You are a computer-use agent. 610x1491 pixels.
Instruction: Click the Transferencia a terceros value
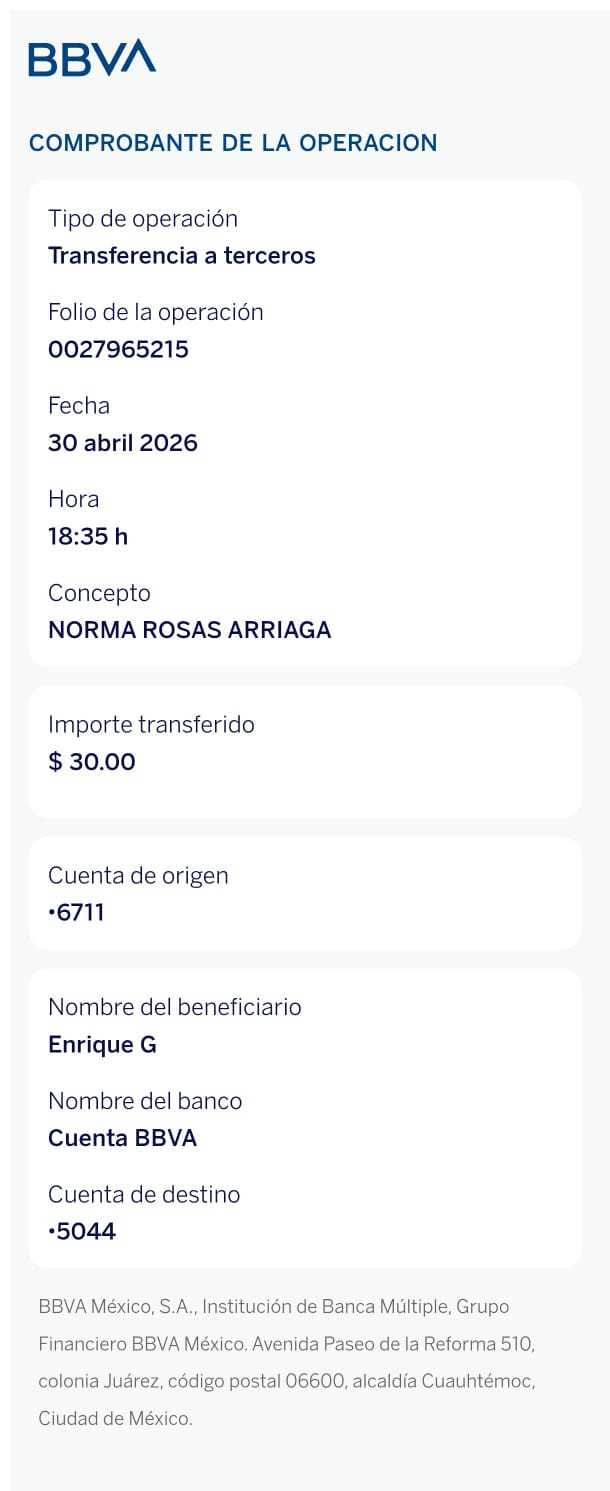click(x=182, y=256)
